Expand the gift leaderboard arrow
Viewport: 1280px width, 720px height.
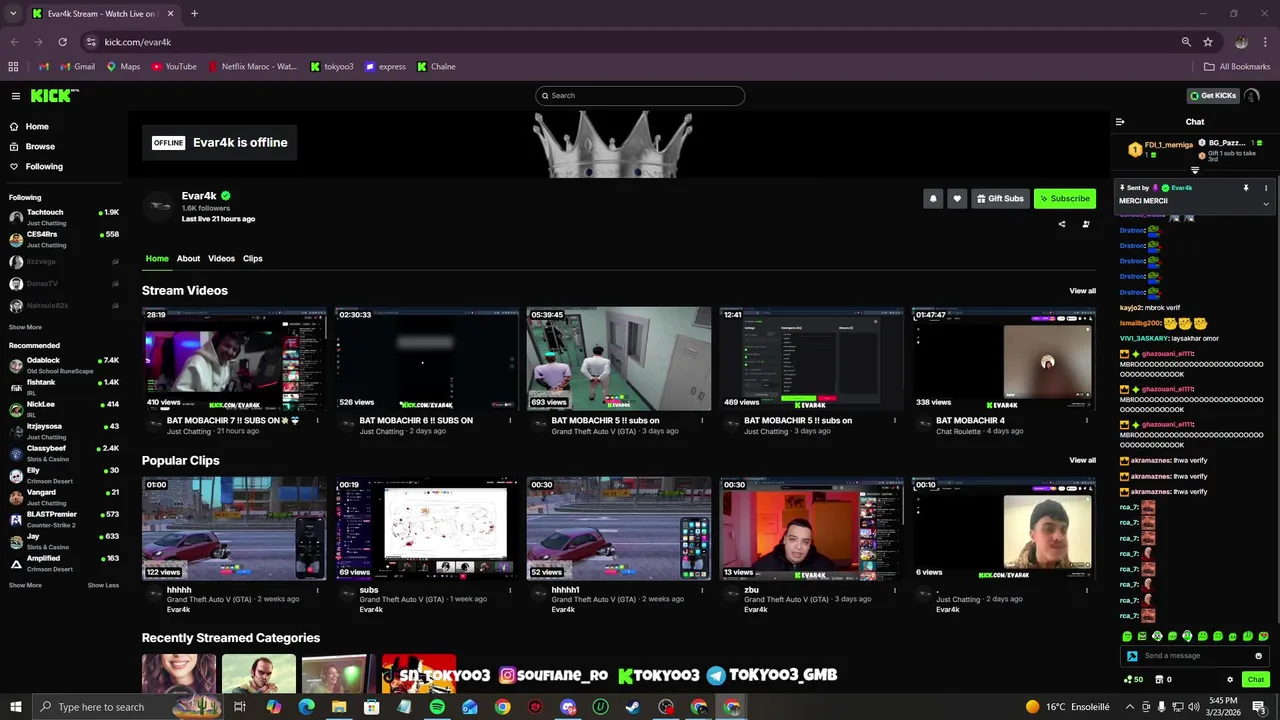[1195, 170]
